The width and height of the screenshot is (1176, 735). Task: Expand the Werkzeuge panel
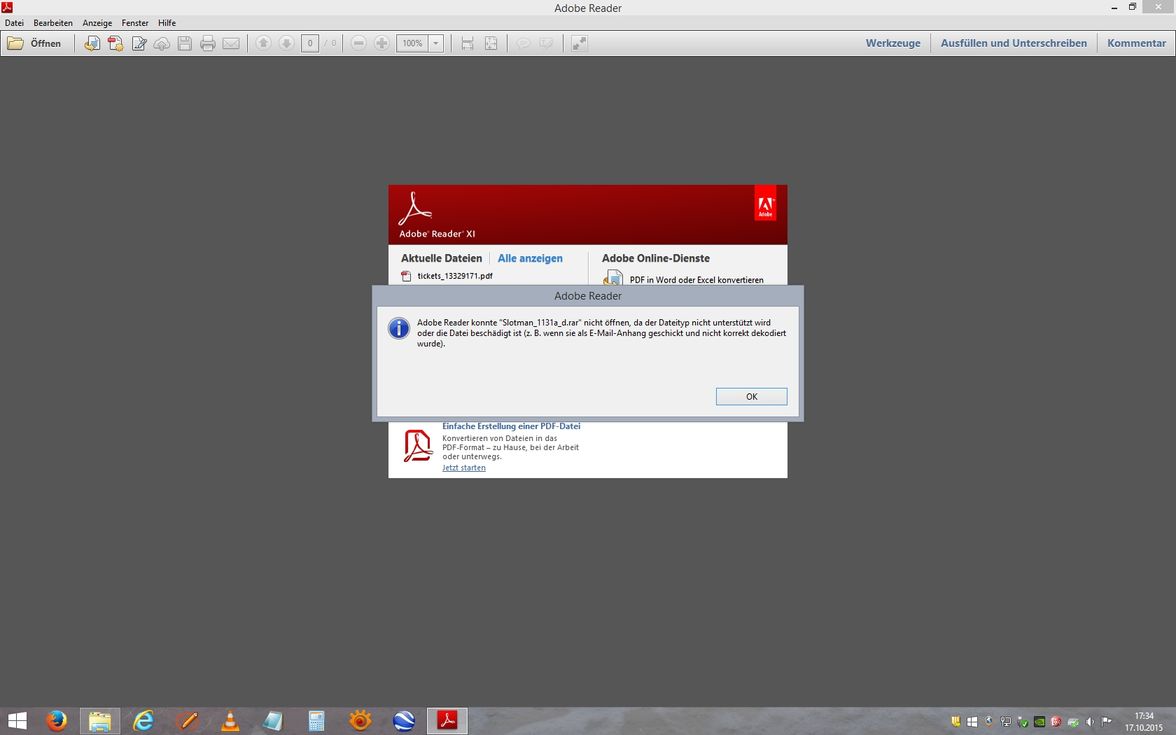pos(892,43)
